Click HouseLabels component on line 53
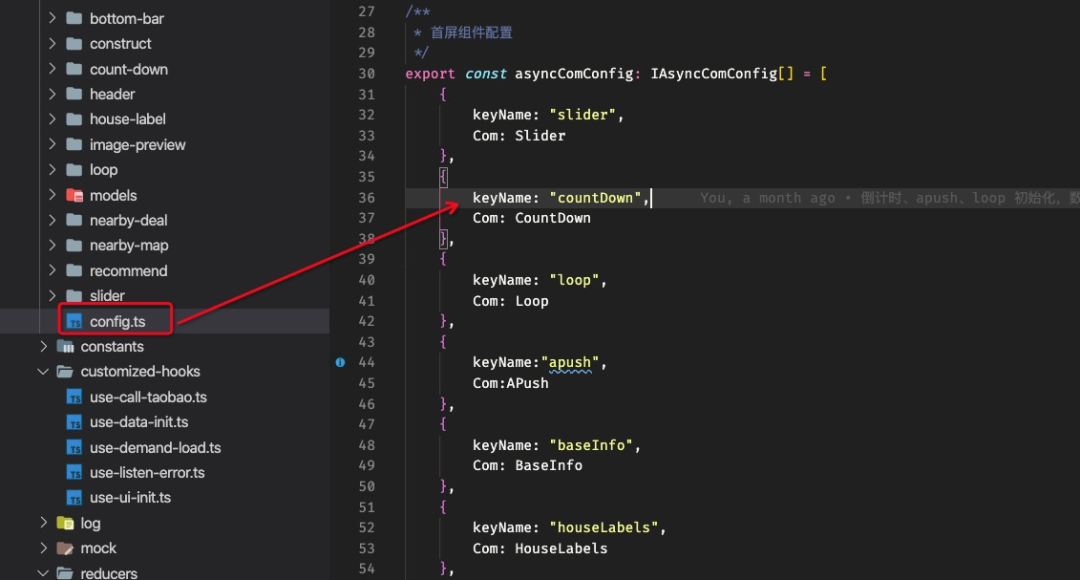This screenshot has width=1080, height=580. (x=561, y=548)
